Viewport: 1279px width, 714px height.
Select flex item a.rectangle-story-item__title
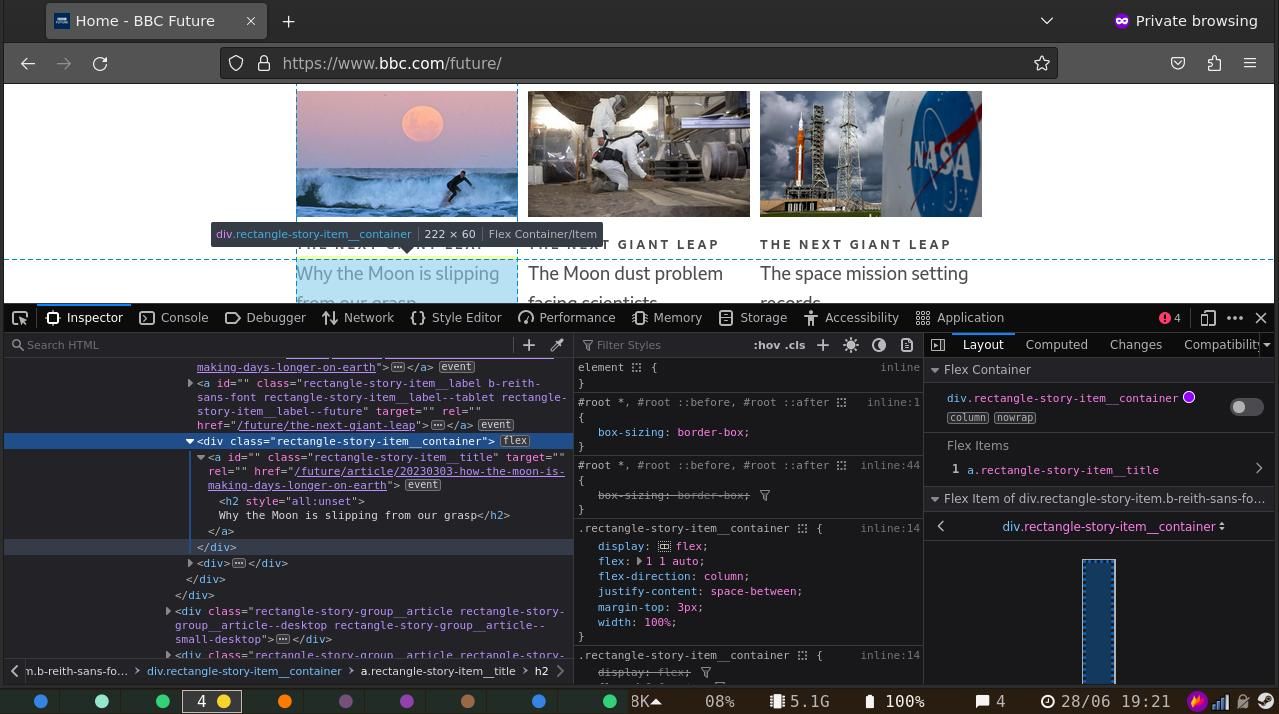click(1062, 470)
